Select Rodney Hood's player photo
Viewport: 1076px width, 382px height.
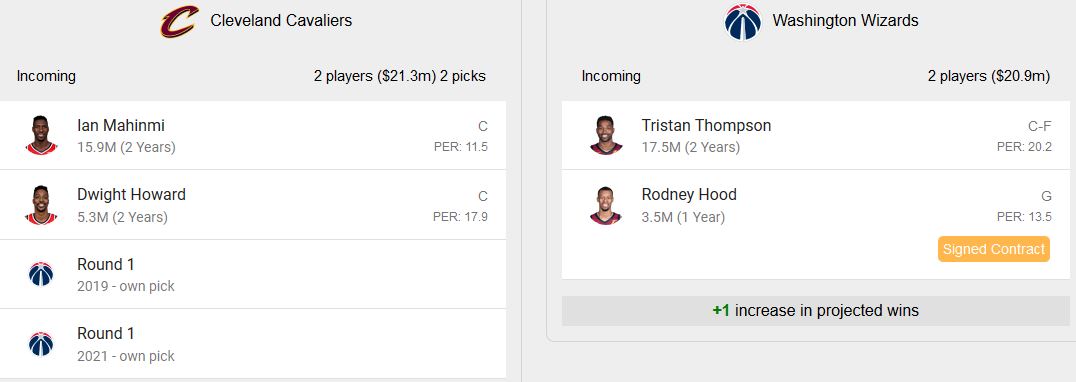point(606,205)
